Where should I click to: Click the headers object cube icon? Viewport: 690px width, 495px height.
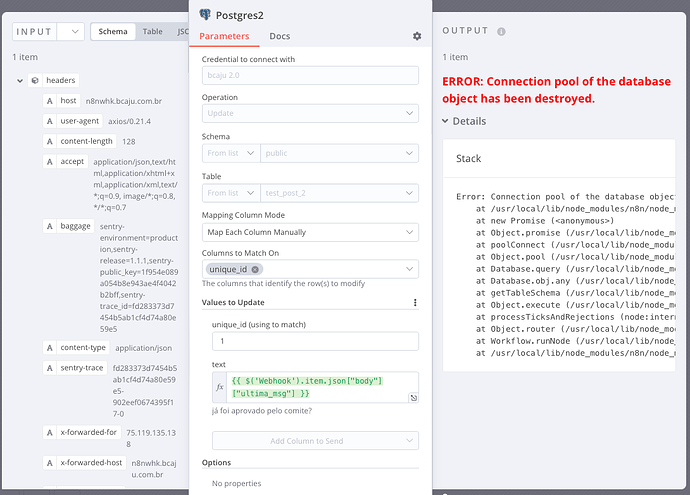click(x=34, y=80)
